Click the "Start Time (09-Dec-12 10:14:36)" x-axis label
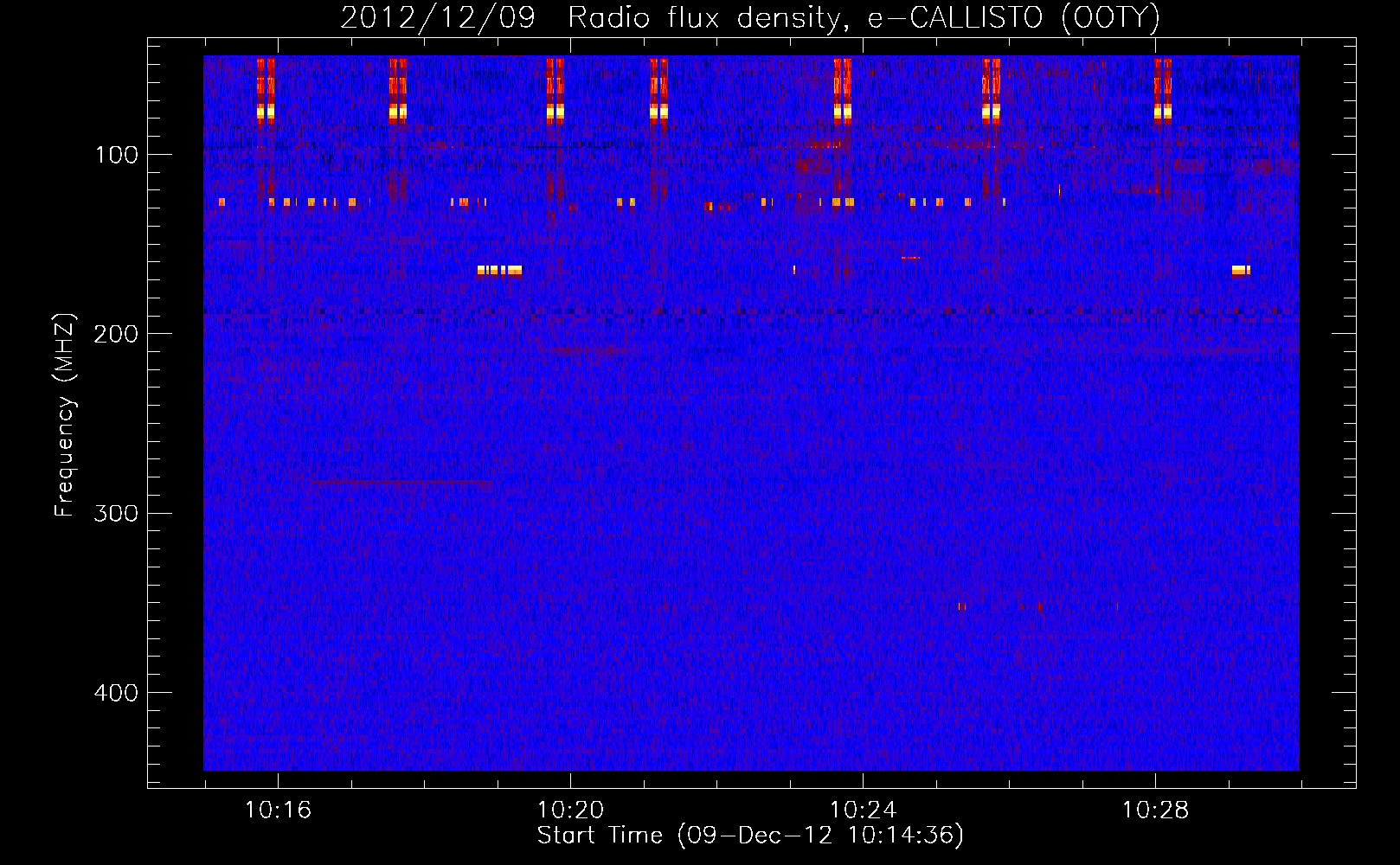 (750, 836)
